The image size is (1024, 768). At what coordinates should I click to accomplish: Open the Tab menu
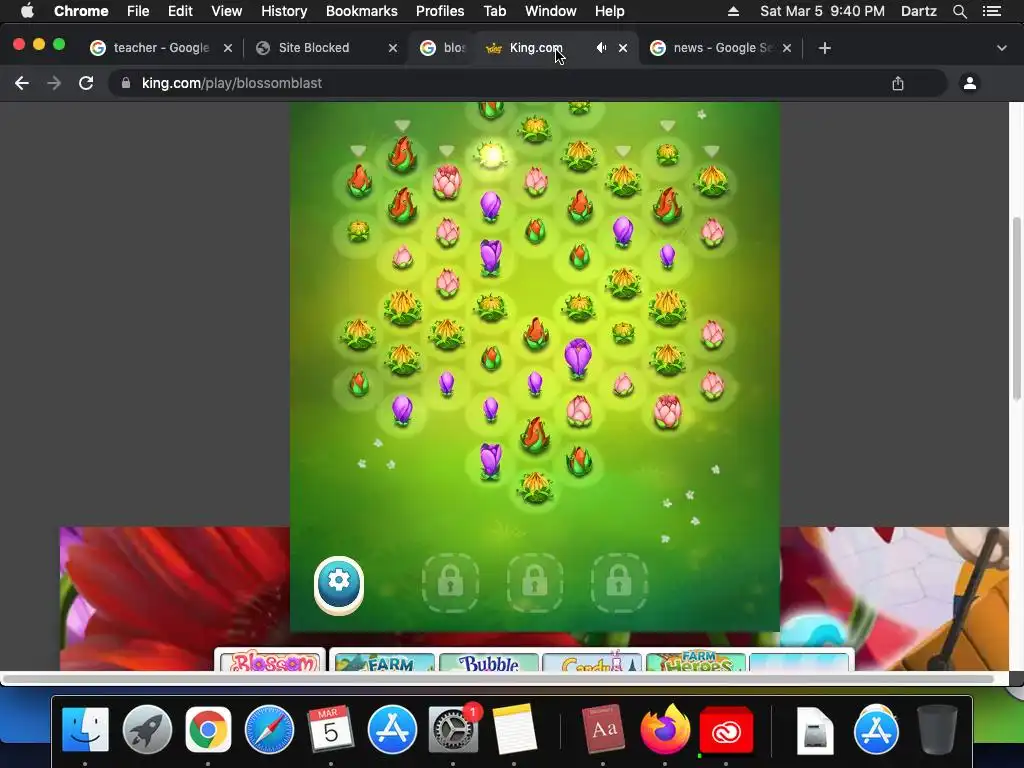click(x=494, y=11)
